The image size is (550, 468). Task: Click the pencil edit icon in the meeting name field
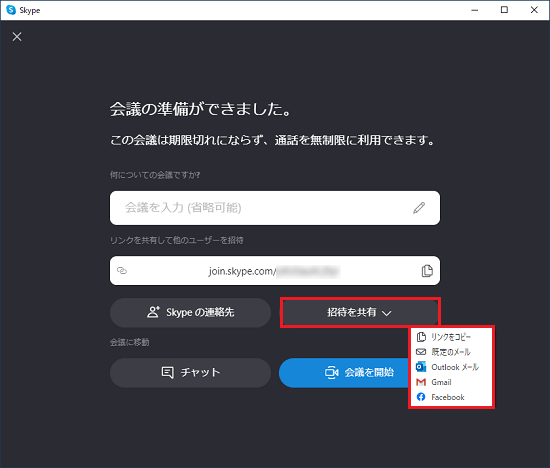(x=419, y=208)
